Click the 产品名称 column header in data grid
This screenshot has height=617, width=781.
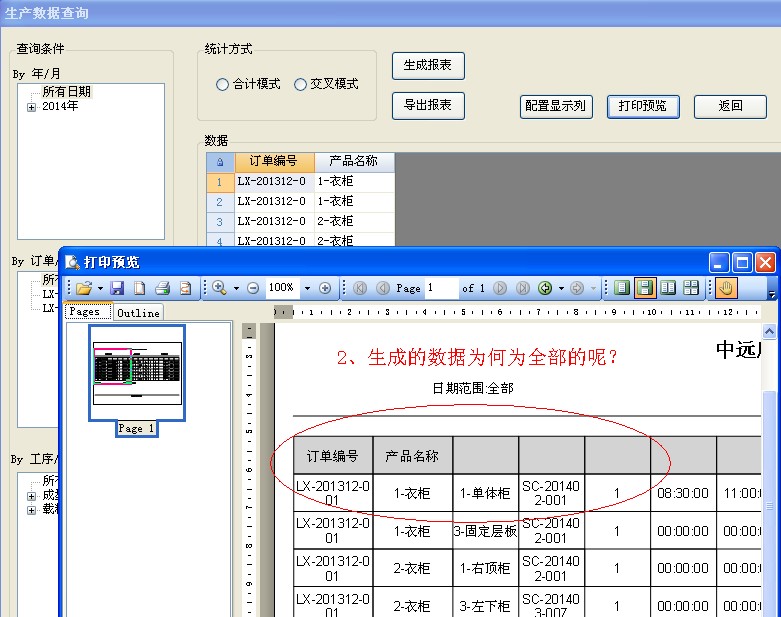[354, 162]
